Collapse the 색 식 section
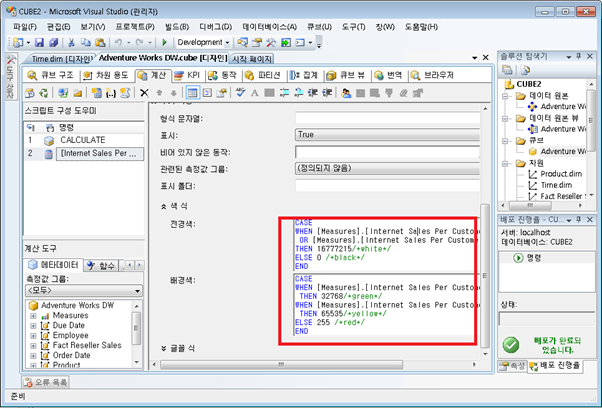The image size is (602, 408). [x=164, y=206]
